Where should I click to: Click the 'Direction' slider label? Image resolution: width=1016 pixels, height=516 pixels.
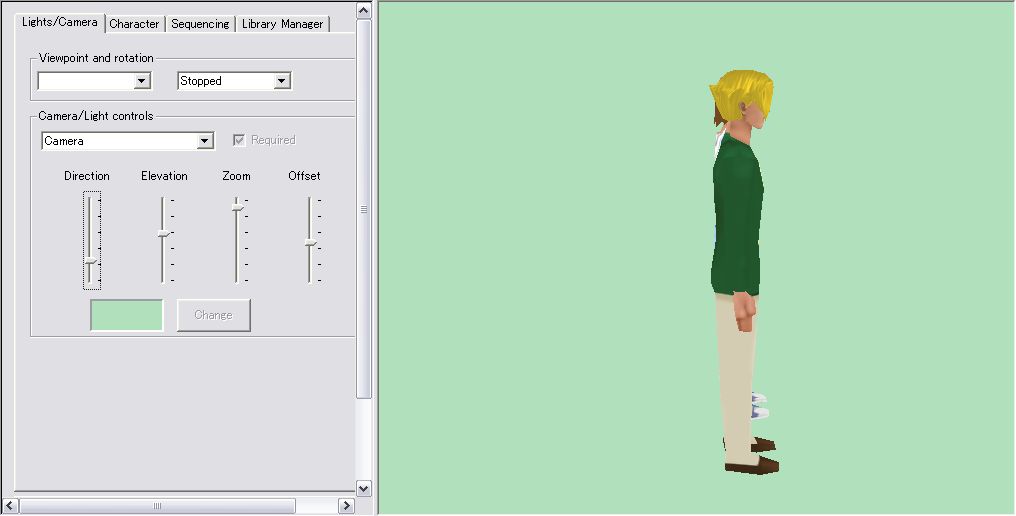tap(87, 176)
